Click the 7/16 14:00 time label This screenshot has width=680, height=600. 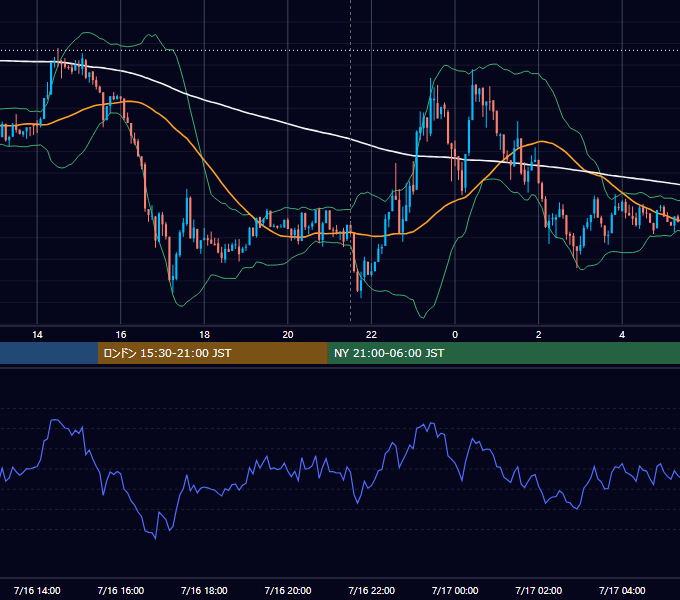point(37,590)
